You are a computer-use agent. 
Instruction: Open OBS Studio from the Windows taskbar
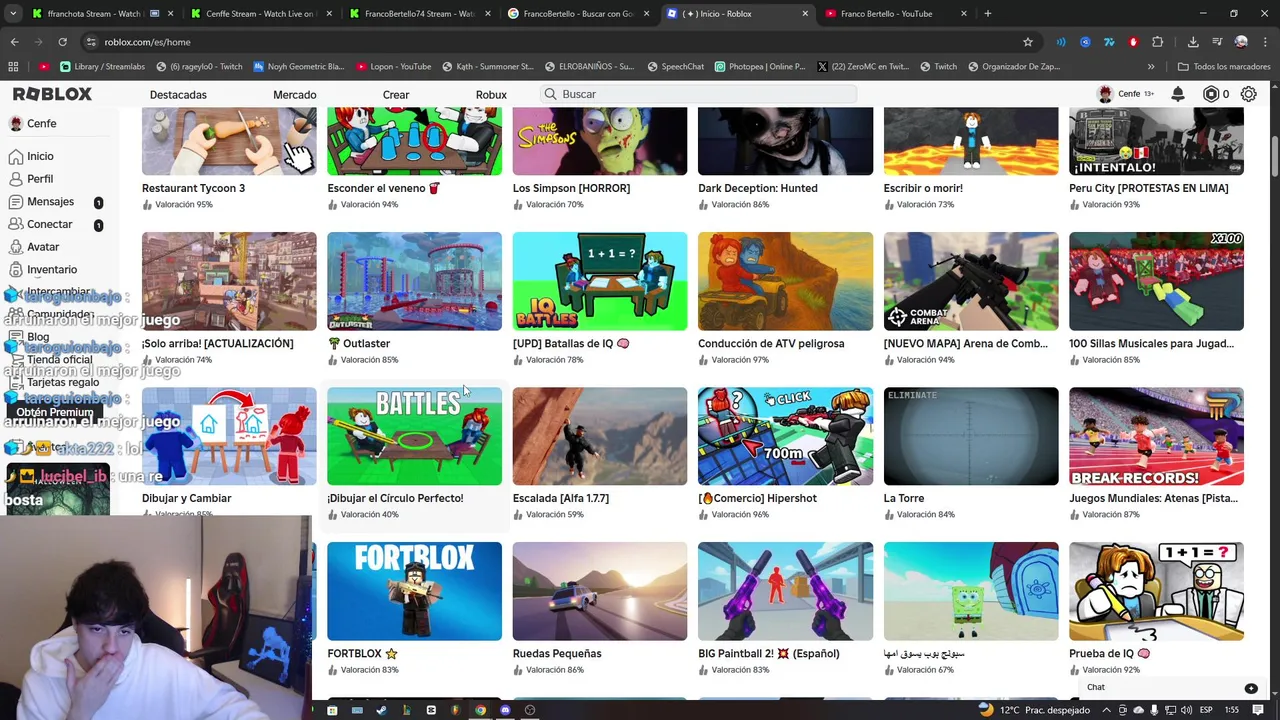coord(530,710)
